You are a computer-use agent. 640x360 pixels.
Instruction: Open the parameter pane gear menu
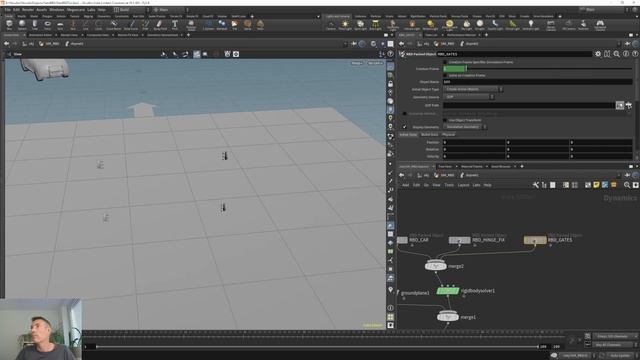coord(598,54)
